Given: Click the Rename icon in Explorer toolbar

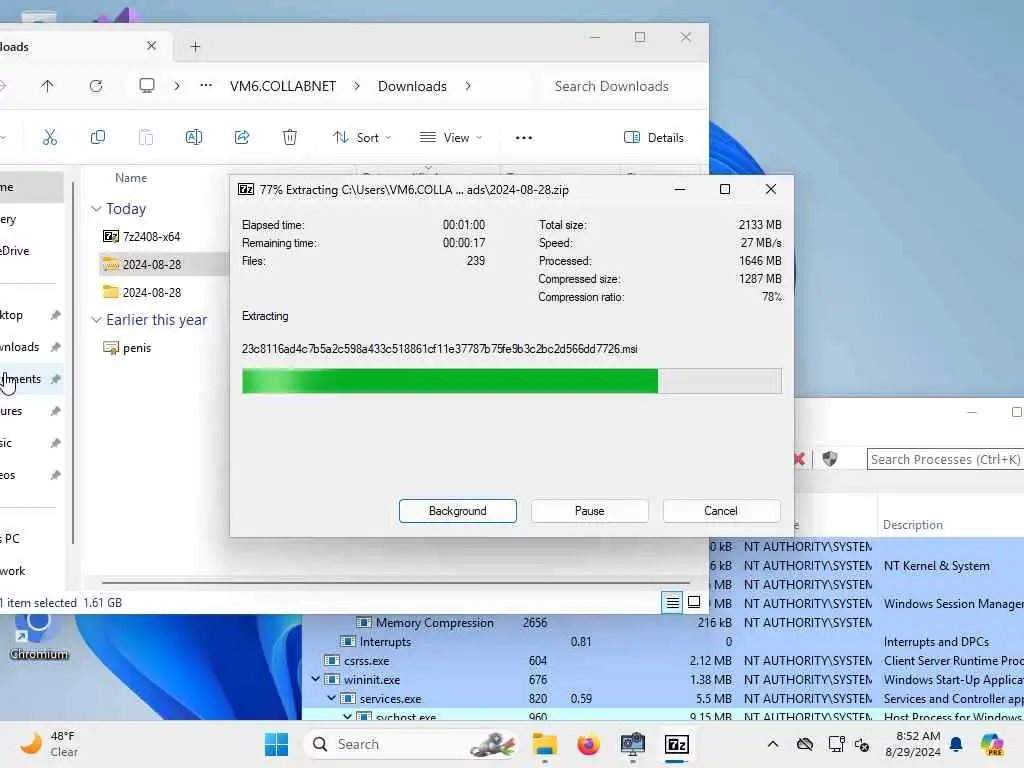Looking at the screenshot, I should coord(194,137).
